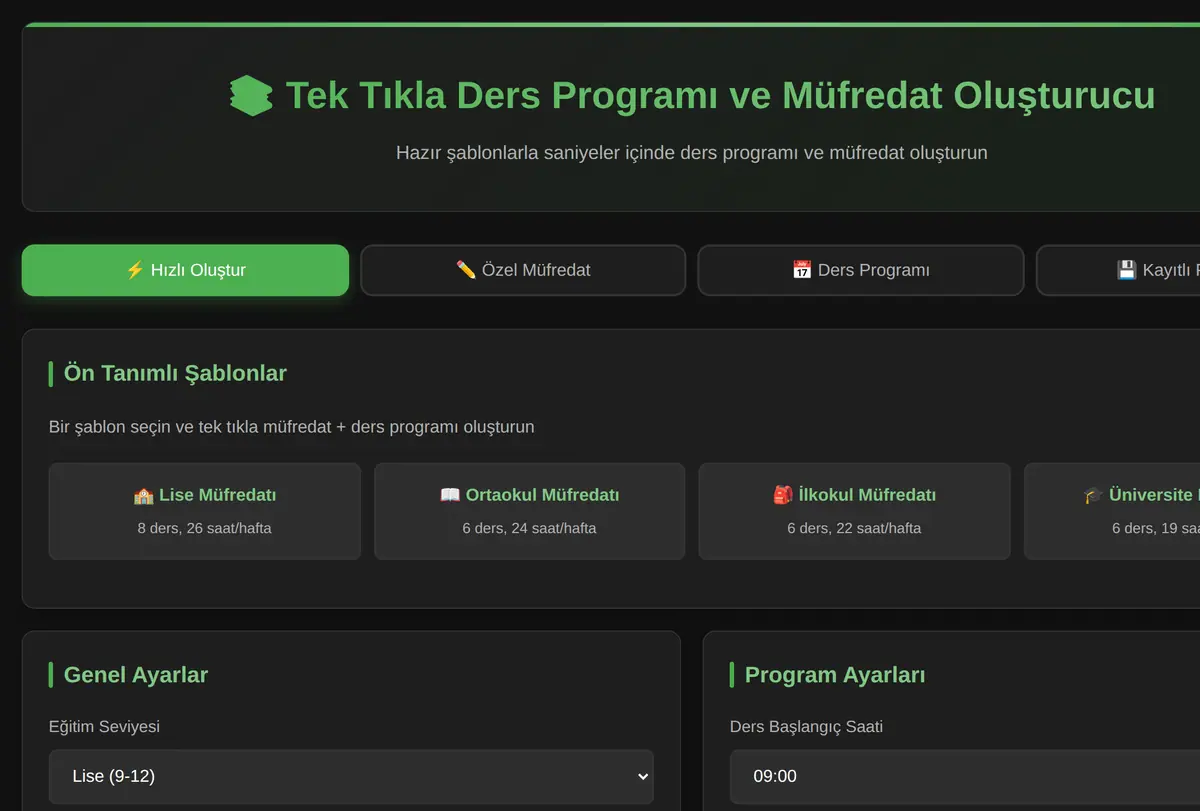The height and width of the screenshot is (811, 1200).
Task: Click the text '8 ders, 26 saat/hafta'
Action: [205, 528]
